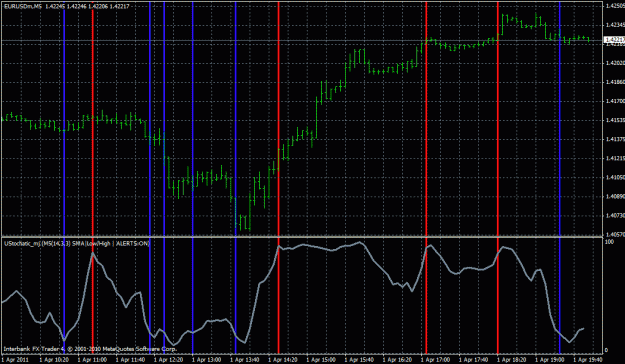Screen dimensions: 625x364
Task: Click the highlighted current price tag 1.4221
Action: [x=614, y=39]
